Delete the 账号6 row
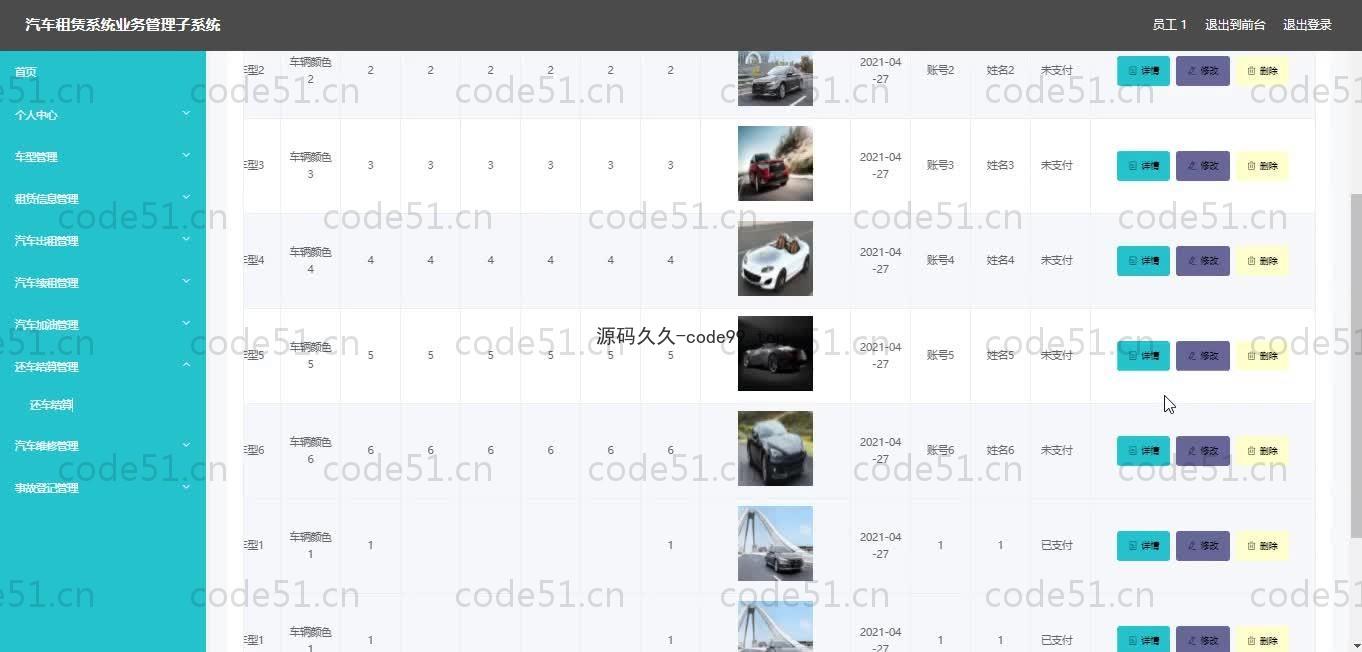The height and width of the screenshot is (652, 1362). pos(1262,451)
